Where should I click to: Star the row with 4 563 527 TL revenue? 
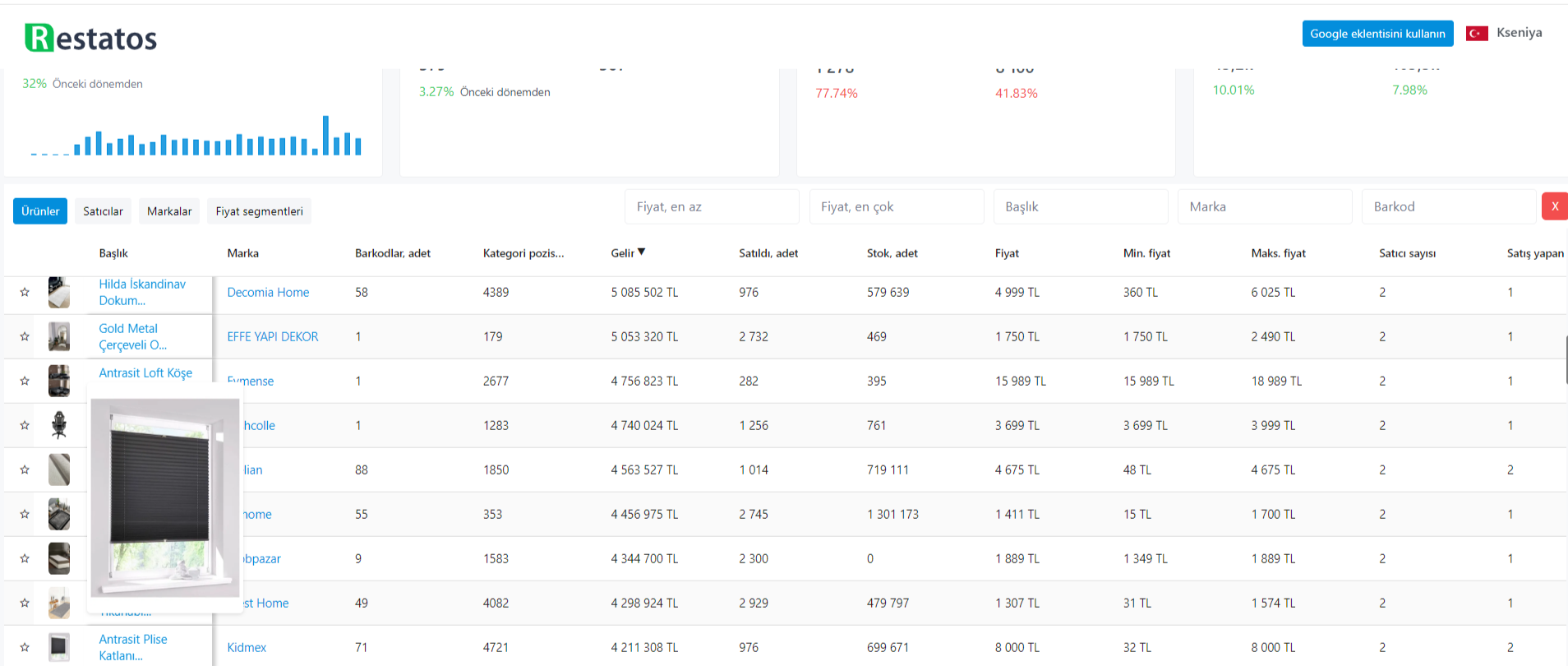pos(25,469)
